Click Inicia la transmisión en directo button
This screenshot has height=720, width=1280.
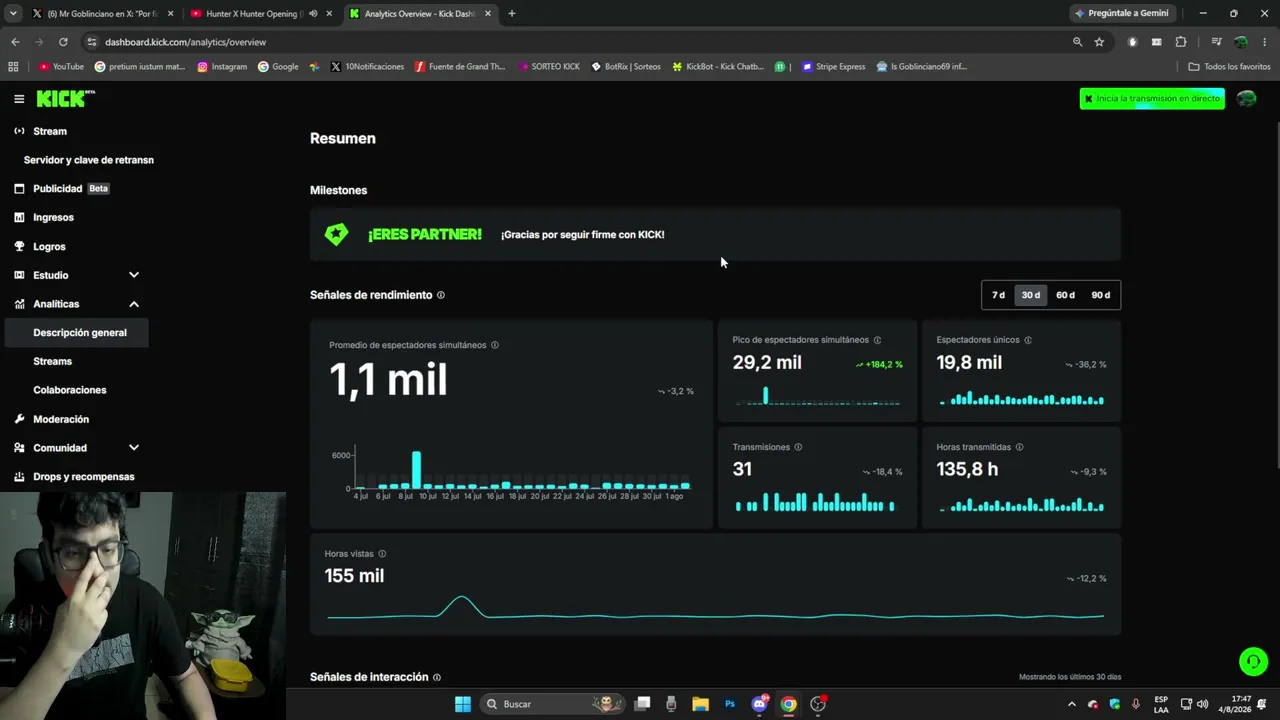[x=1152, y=99]
